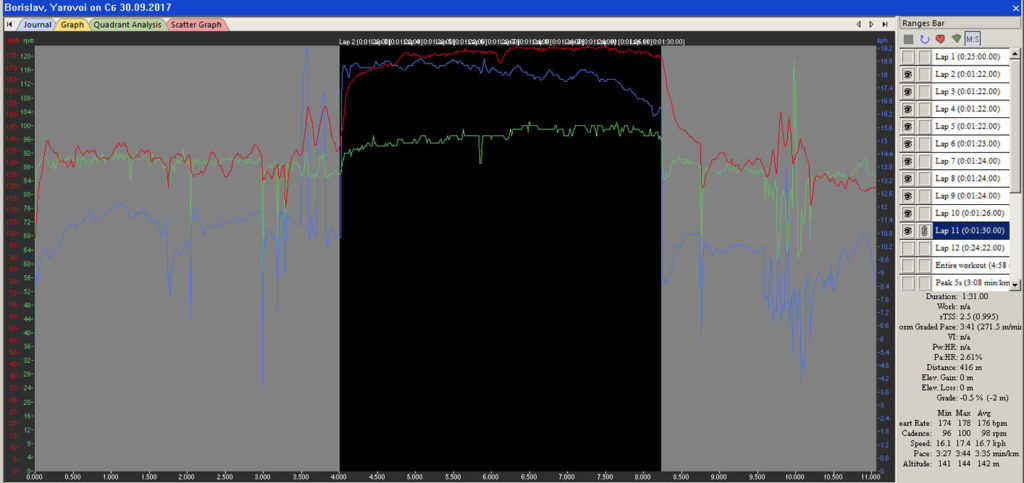Click the tab scroll left arrow
The height and width of the screenshot is (483, 1024).
point(859,24)
